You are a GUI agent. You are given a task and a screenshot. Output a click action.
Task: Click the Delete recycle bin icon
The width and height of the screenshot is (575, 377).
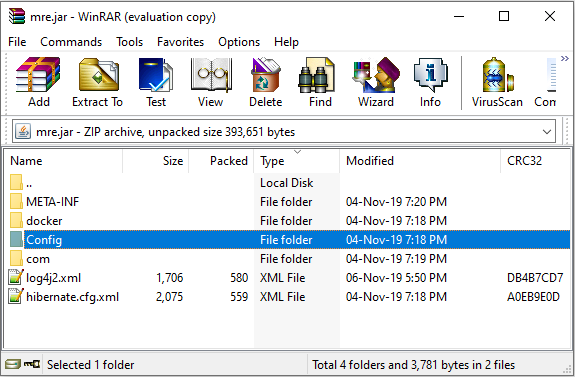coord(265,82)
